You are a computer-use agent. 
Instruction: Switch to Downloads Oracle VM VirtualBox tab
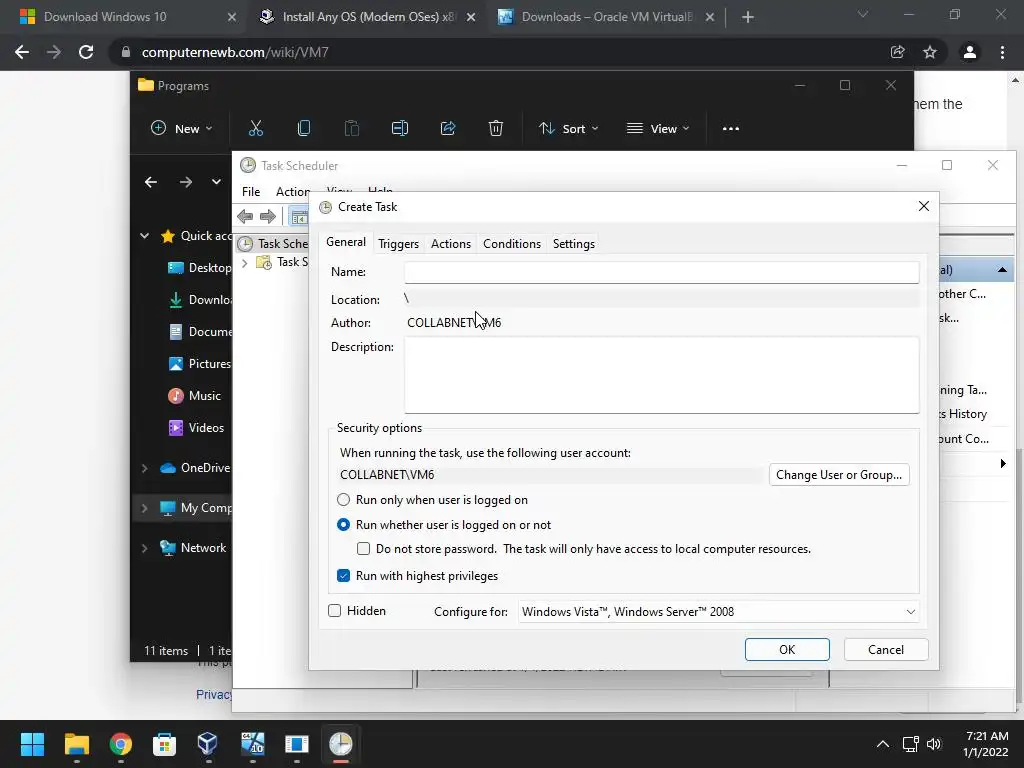[x=606, y=17]
